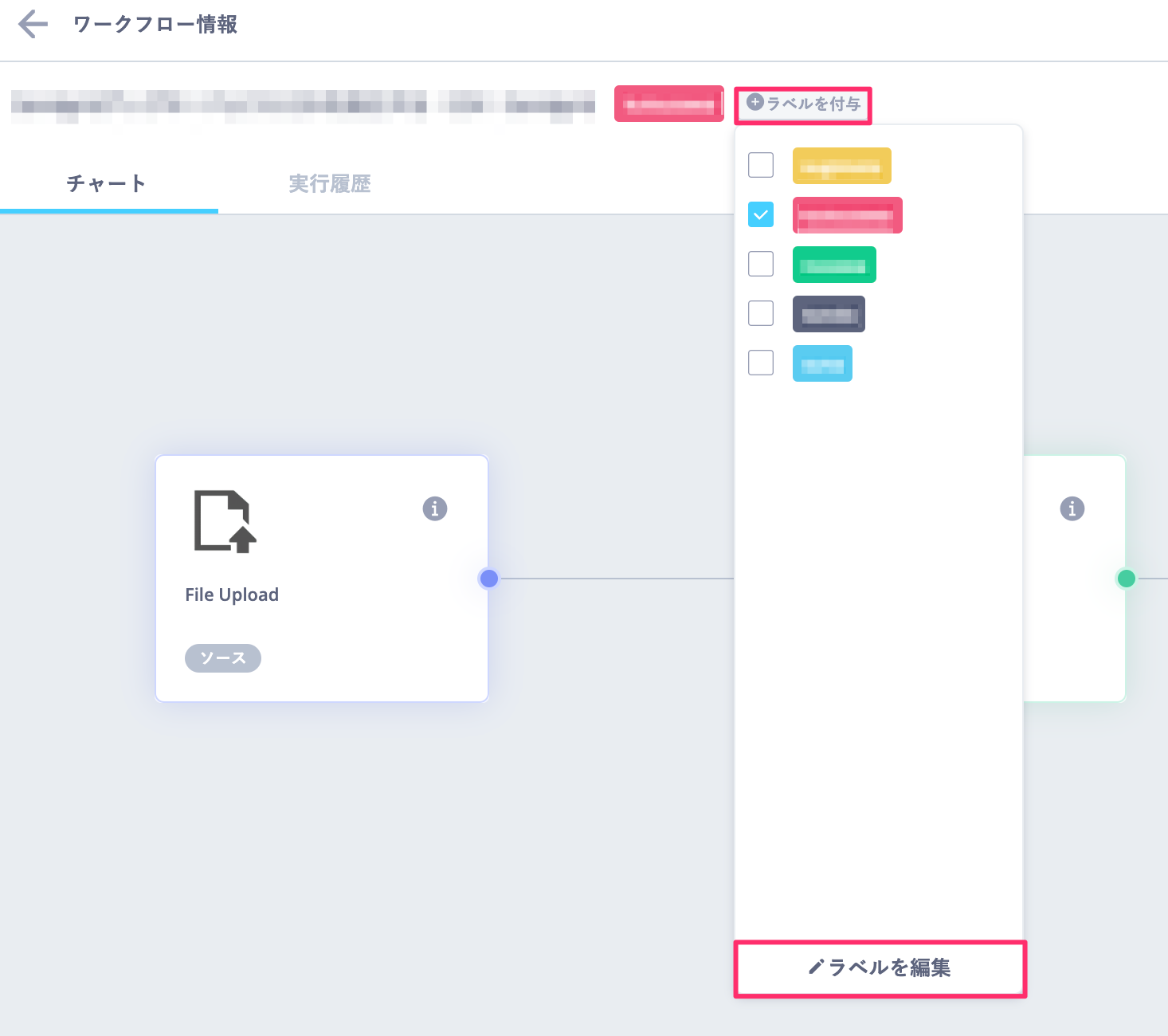Open the 実行履歴 tab
Viewport: 1168px width, 1036px height.
point(329,183)
